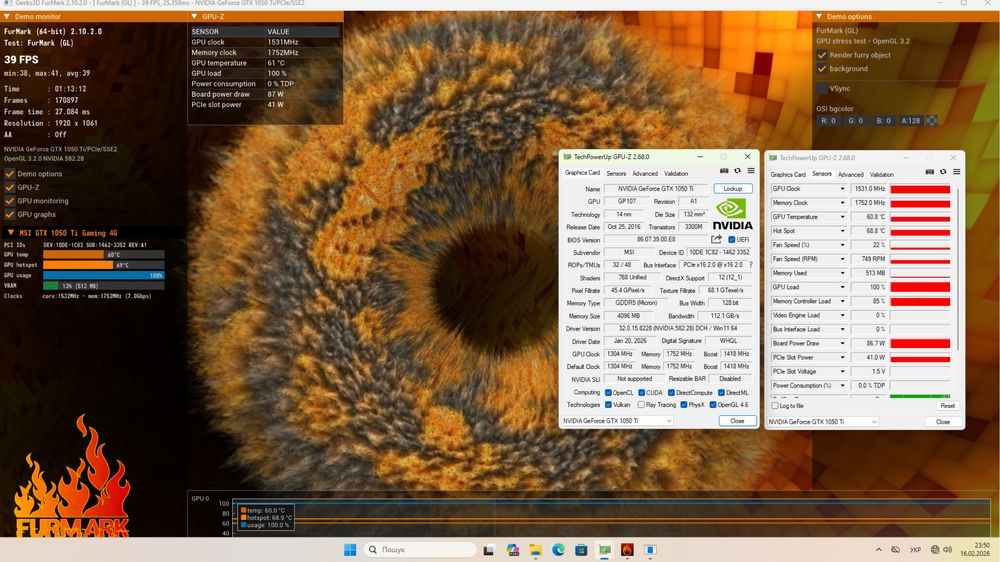Screen dimensions: 1000x562
Task: Select Validation tab in Sensors-tab window
Action: click(882, 175)
